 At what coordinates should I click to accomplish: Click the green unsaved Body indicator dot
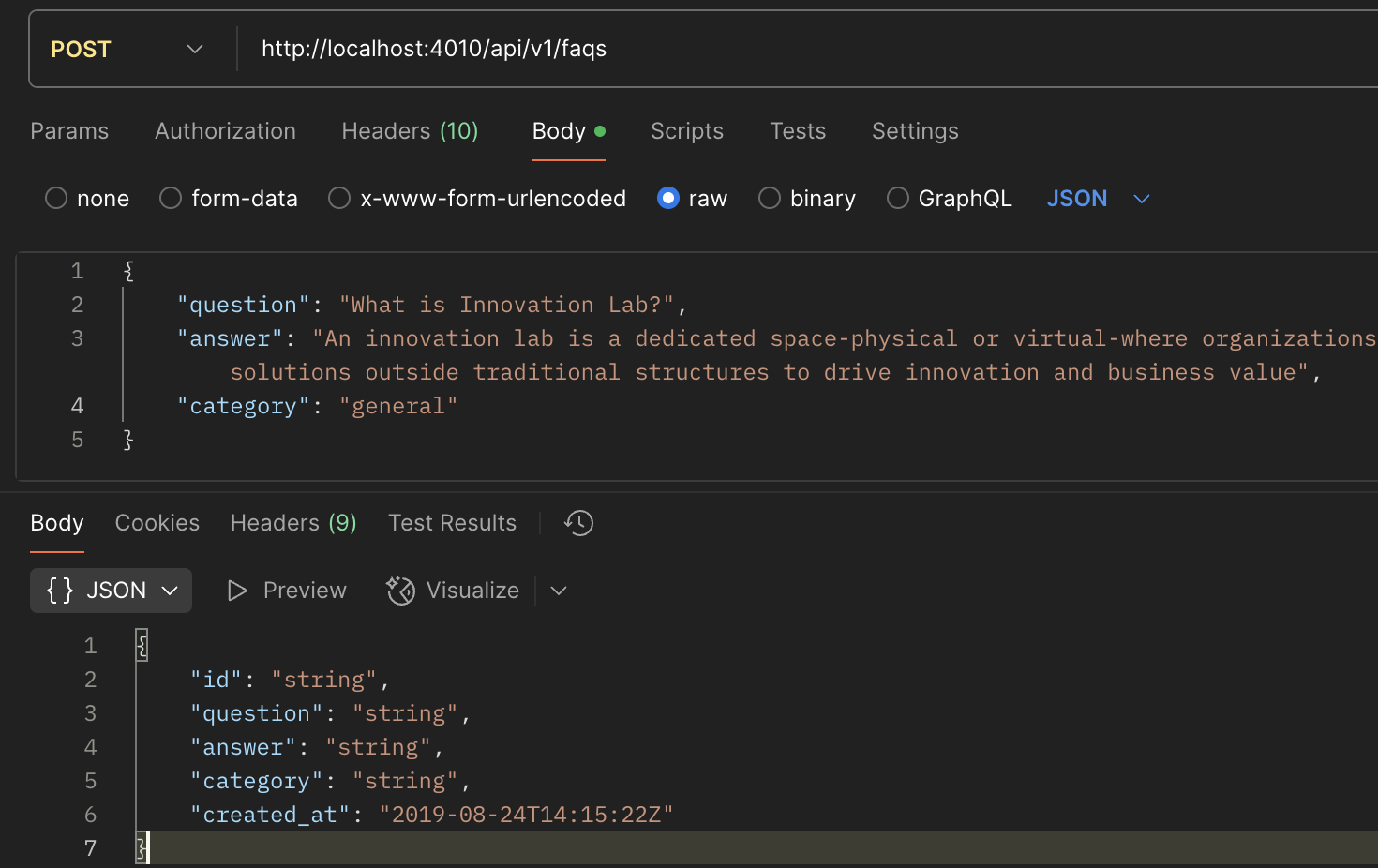[x=600, y=131]
